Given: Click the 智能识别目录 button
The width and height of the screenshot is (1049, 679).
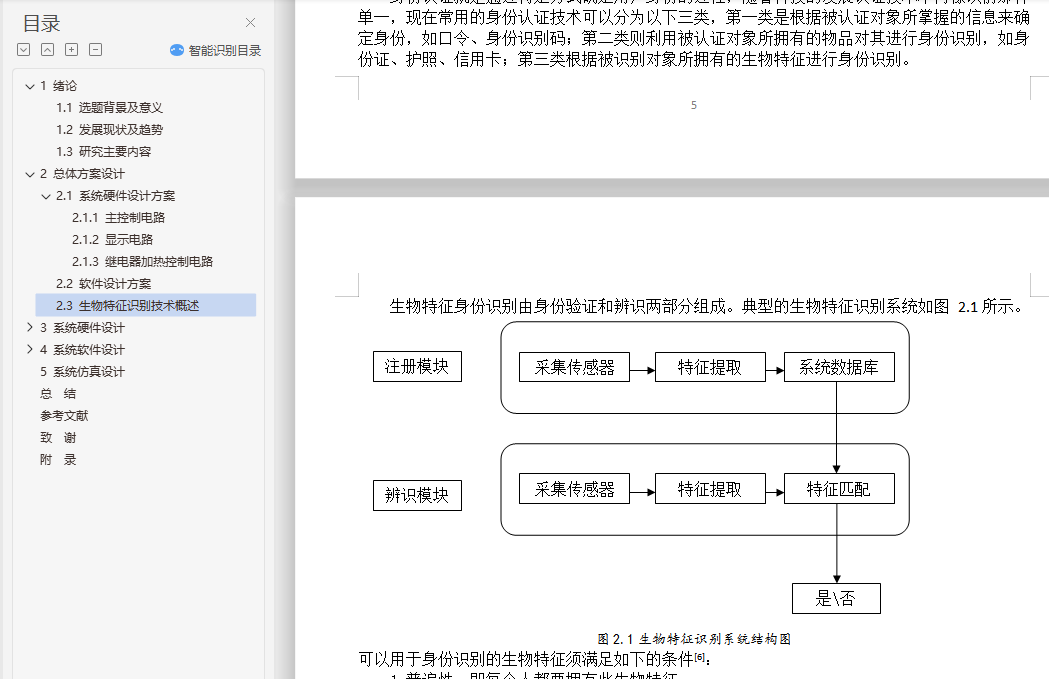Looking at the screenshot, I should click(x=215, y=50).
